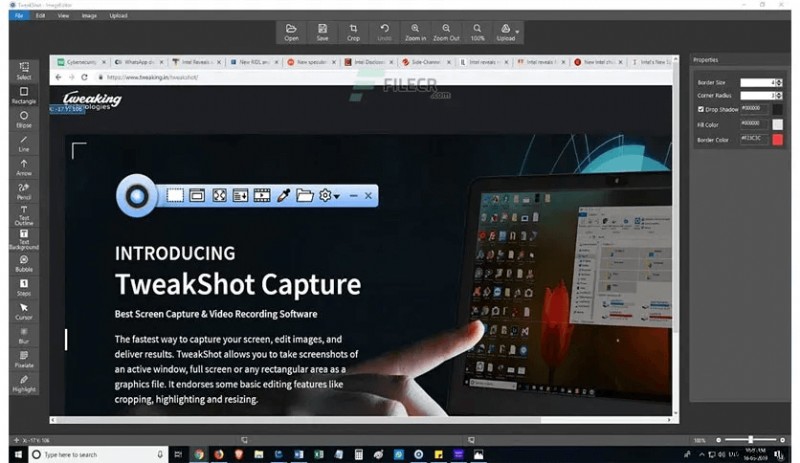
Task: Choose the Pencil freehand tool
Action: (x=23, y=191)
